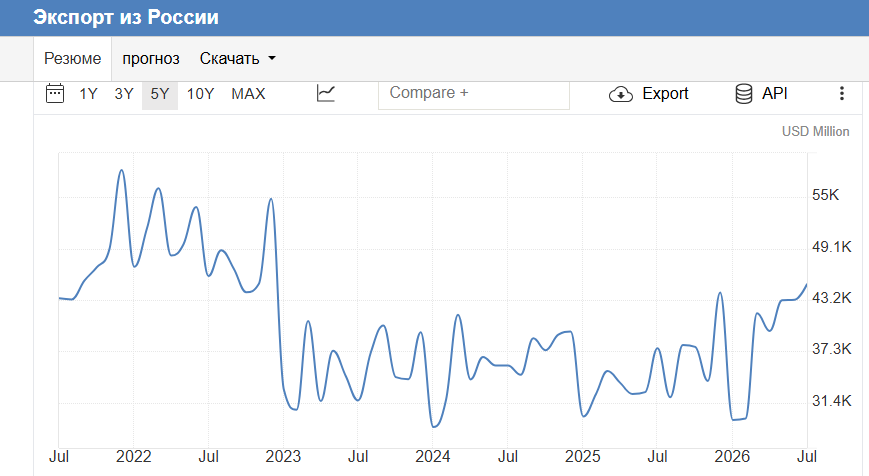869x476 pixels.
Task: Click the API database icon
Action: (x=744, y=94)
